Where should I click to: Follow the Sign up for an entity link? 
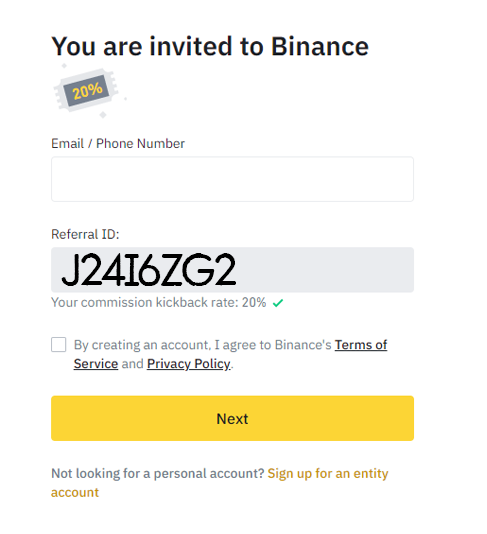coord(328,473)
